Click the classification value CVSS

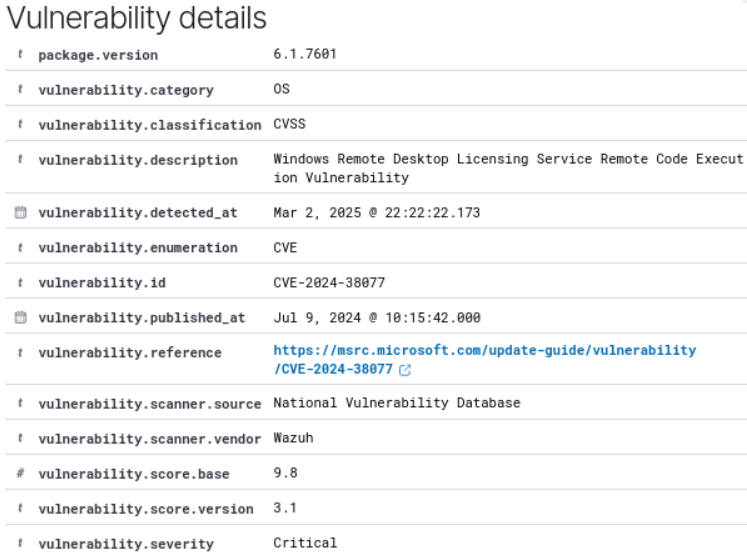[290, 124]
